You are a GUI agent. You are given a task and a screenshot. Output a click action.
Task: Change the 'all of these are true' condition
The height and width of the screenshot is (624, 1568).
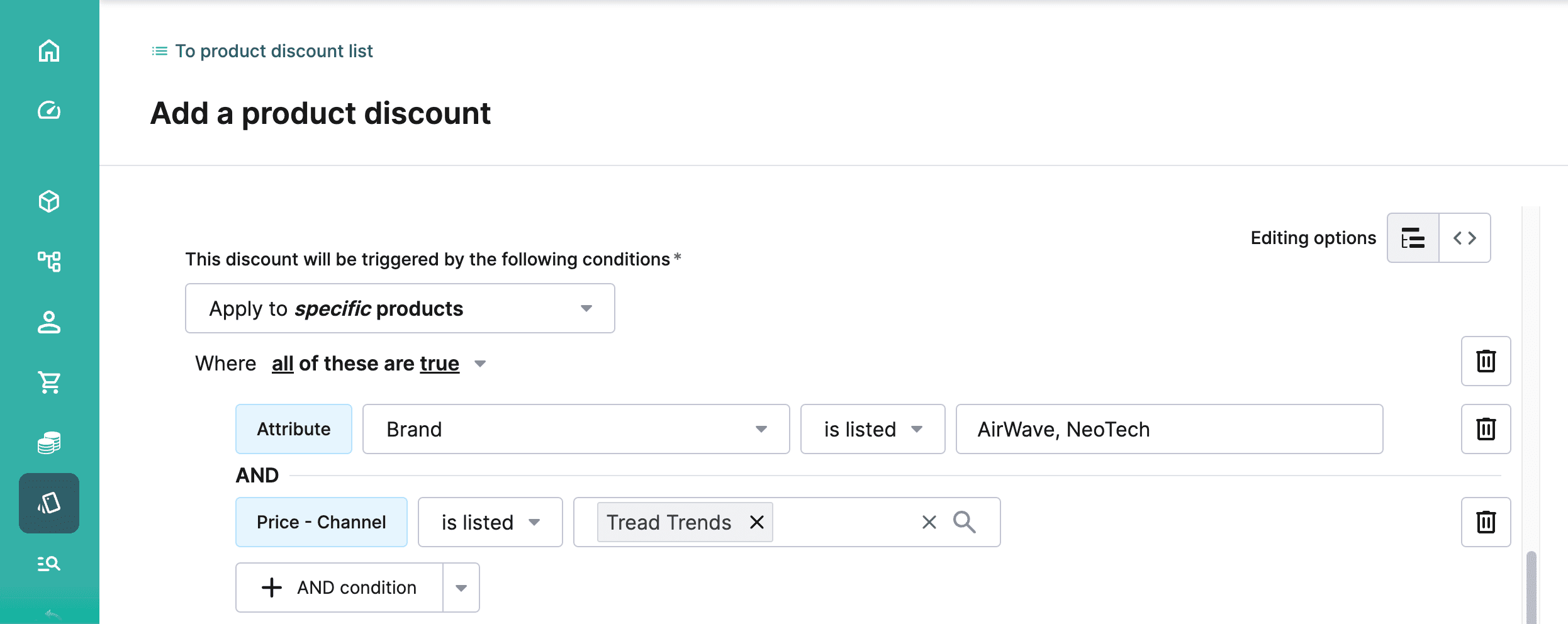pos(379,364)
